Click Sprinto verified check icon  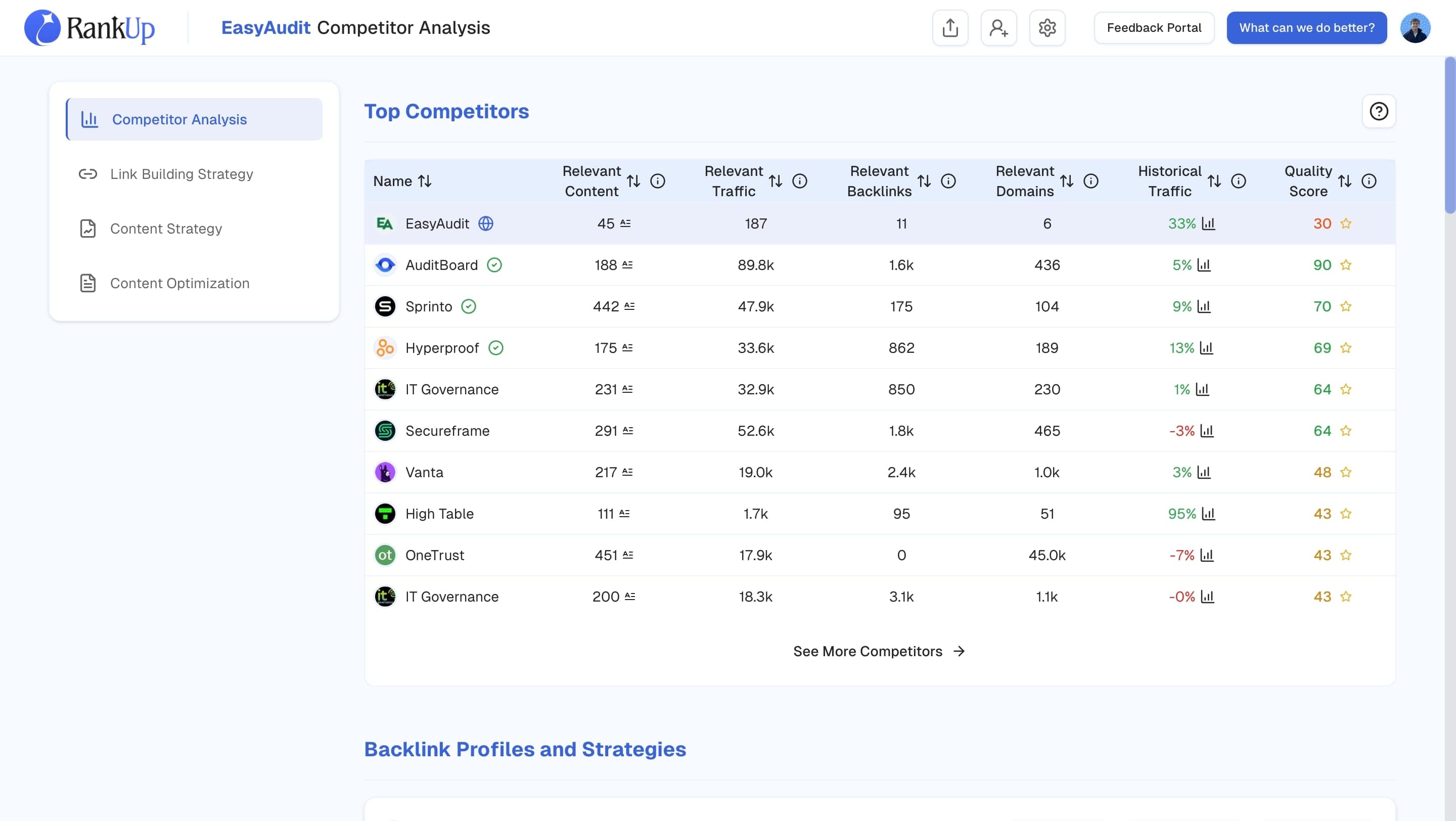[x=469, y=306]
